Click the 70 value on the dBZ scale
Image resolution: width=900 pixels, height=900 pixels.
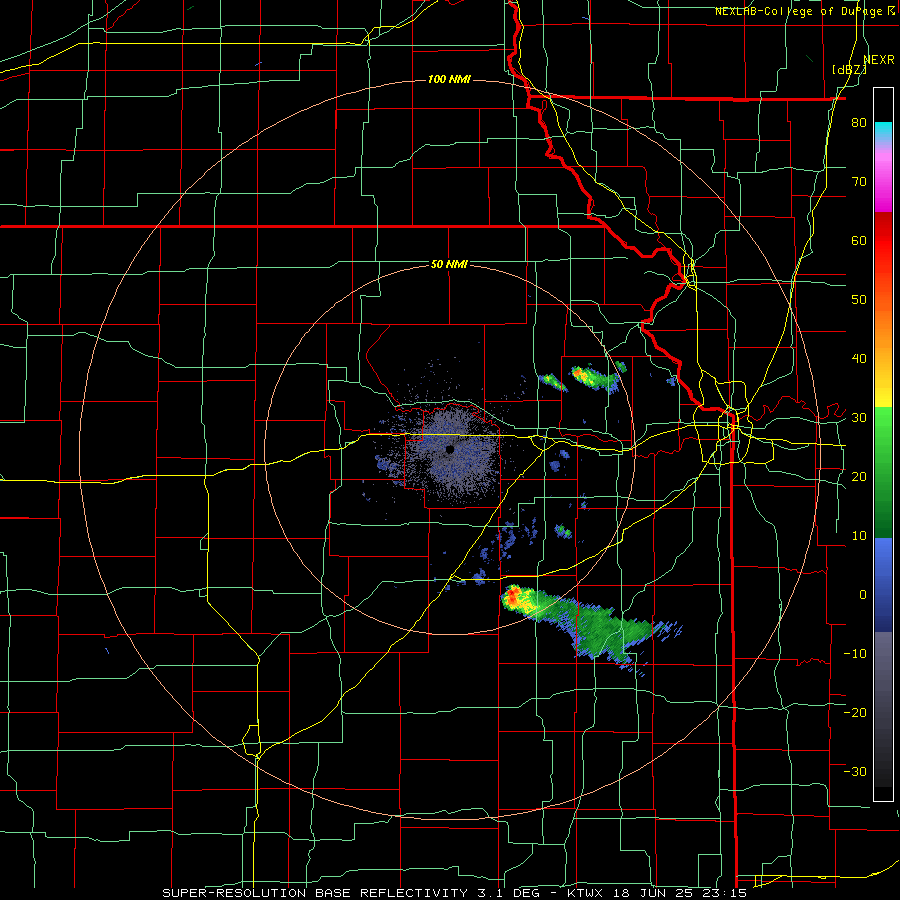pyautogui.click(x=859, y=182)
